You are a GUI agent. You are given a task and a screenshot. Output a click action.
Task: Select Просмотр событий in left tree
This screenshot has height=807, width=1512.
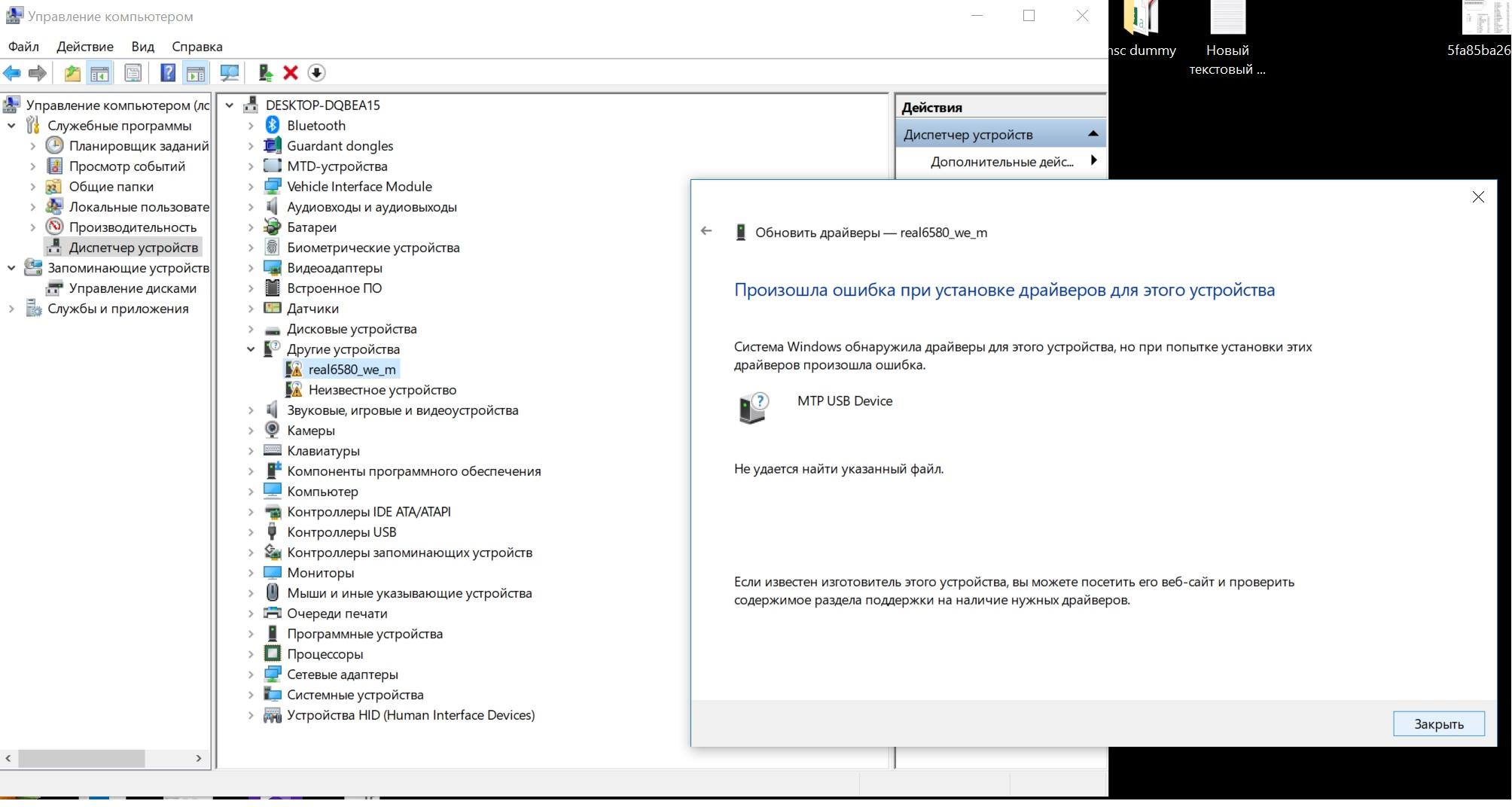[127, 166]
